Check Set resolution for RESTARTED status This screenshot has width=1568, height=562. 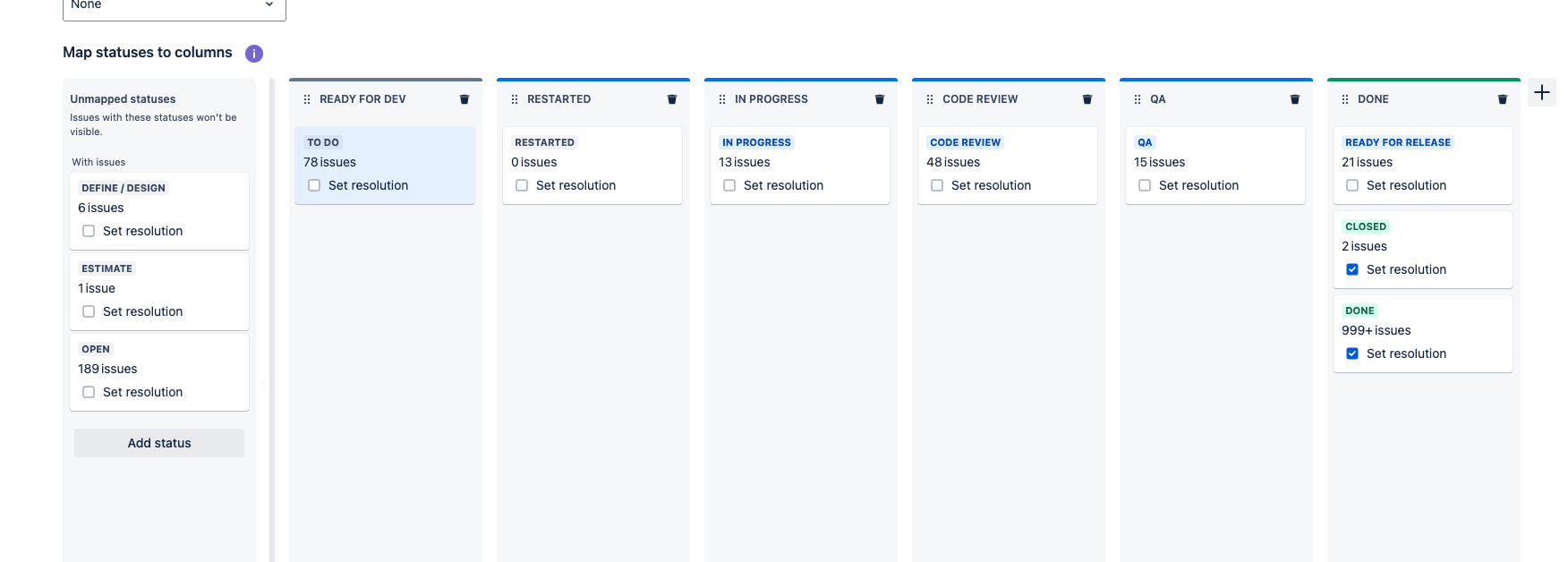(522, 185)
